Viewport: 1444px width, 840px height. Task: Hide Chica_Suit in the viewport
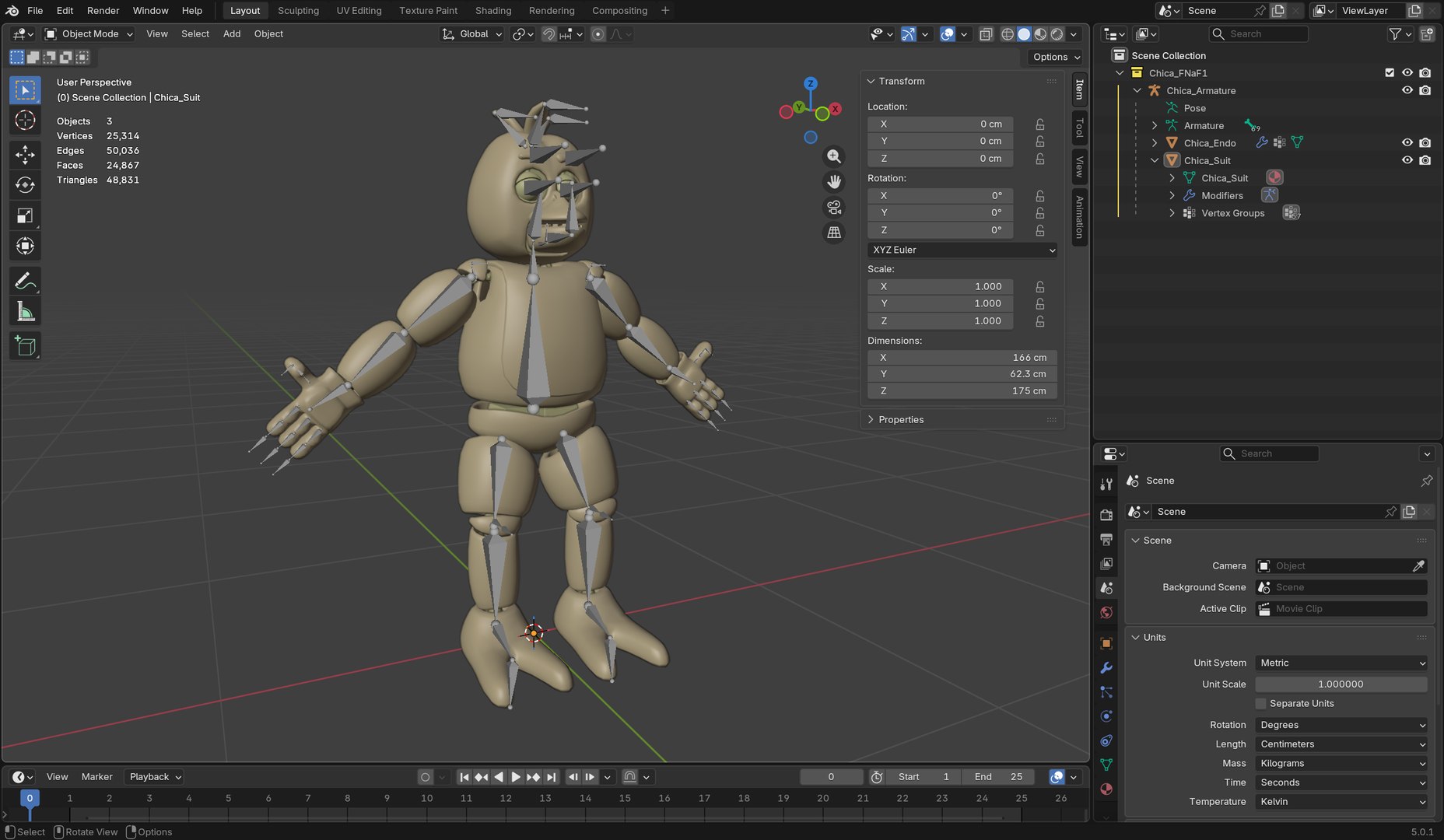[1407, 160]
